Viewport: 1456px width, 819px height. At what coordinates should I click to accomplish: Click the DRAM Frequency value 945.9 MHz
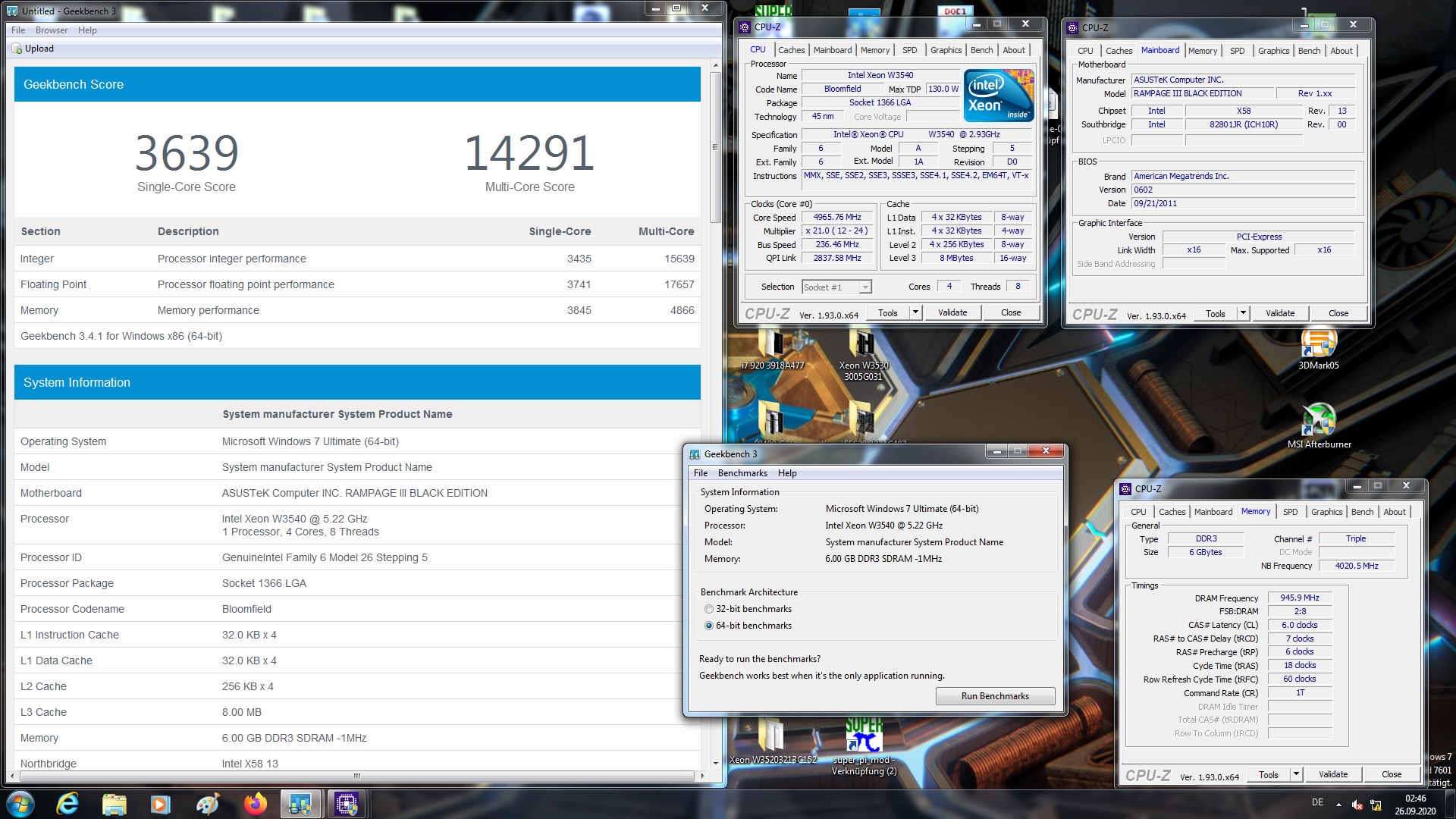[1300, 598]
